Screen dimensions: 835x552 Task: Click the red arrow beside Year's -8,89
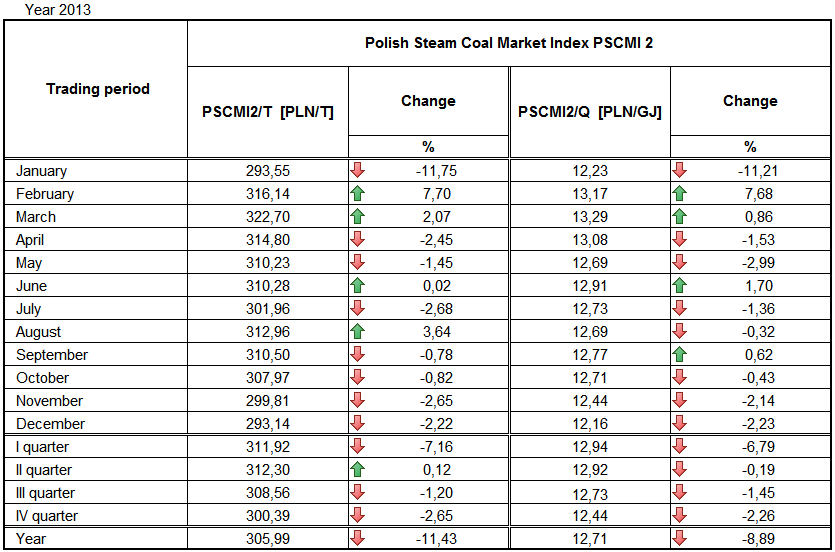(x=680, y=539)
